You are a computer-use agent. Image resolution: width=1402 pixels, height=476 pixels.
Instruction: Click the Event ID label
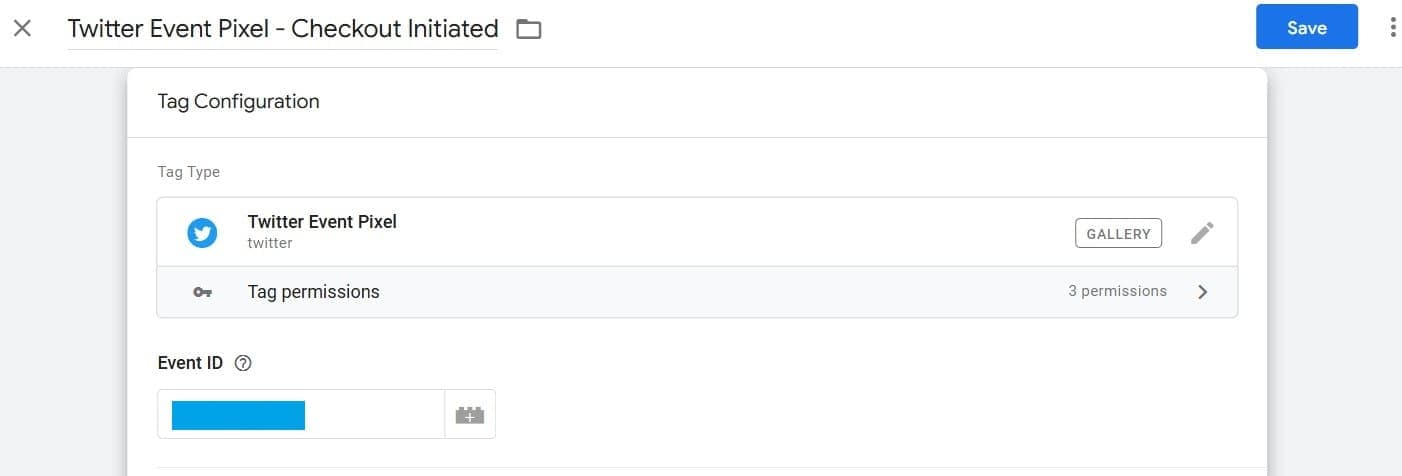pyautogui.click(x=190, y=363)
